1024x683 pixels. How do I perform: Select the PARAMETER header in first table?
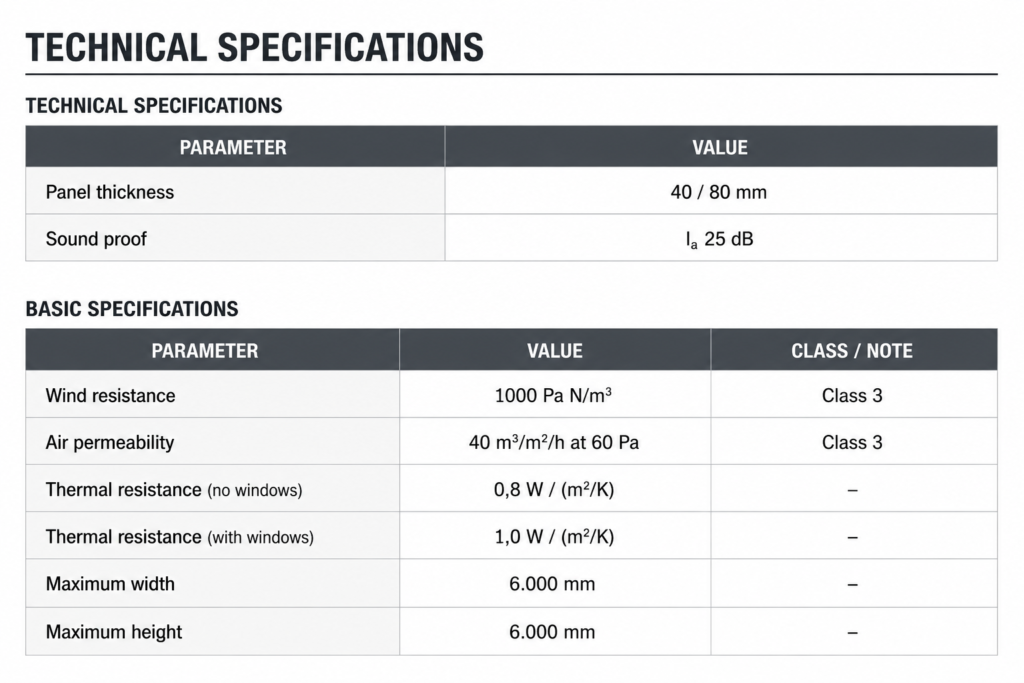[233, 148]
